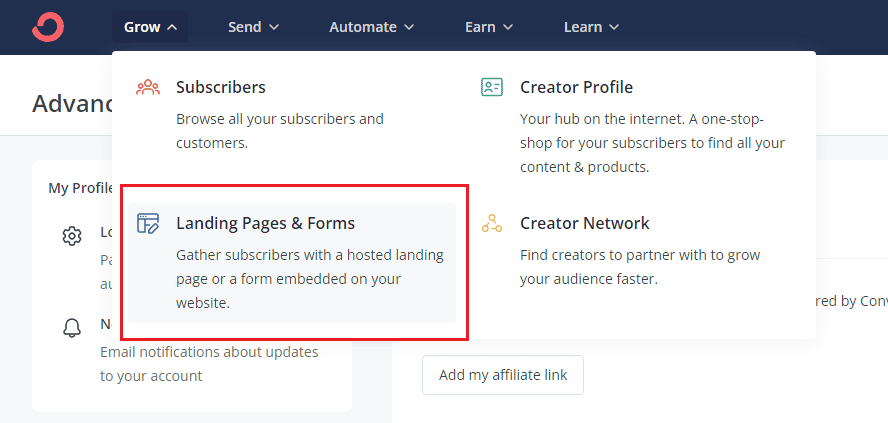Click the Add my affiliate link button
The image size is (888, 423).
(x=503, y=375)
